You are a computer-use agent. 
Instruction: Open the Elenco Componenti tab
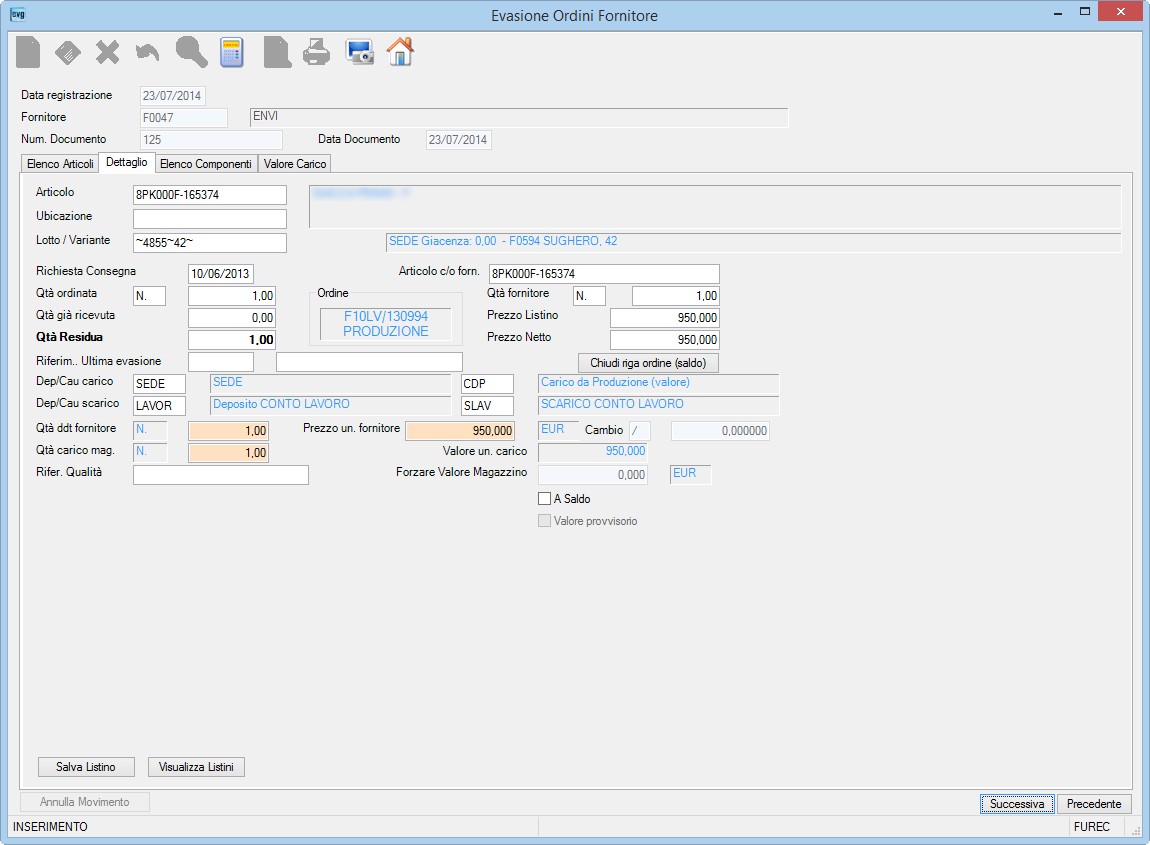point(205,164)
